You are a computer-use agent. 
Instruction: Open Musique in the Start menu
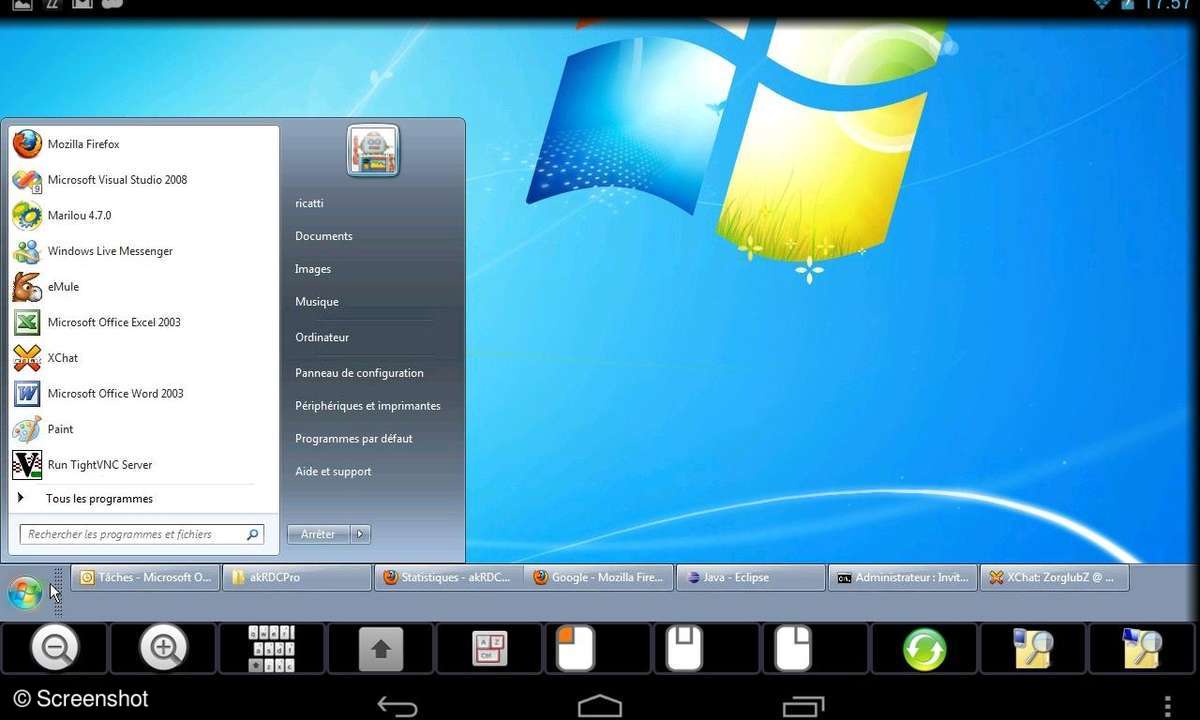click(317, 302)
